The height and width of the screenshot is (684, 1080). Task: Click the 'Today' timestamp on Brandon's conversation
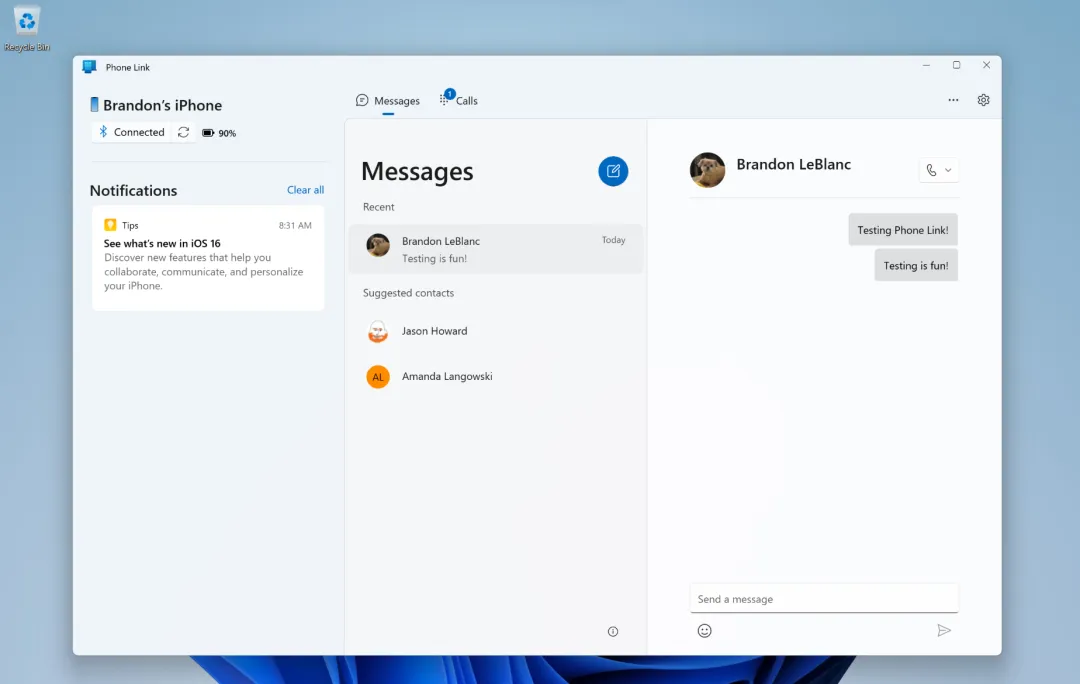click(614, 240)
